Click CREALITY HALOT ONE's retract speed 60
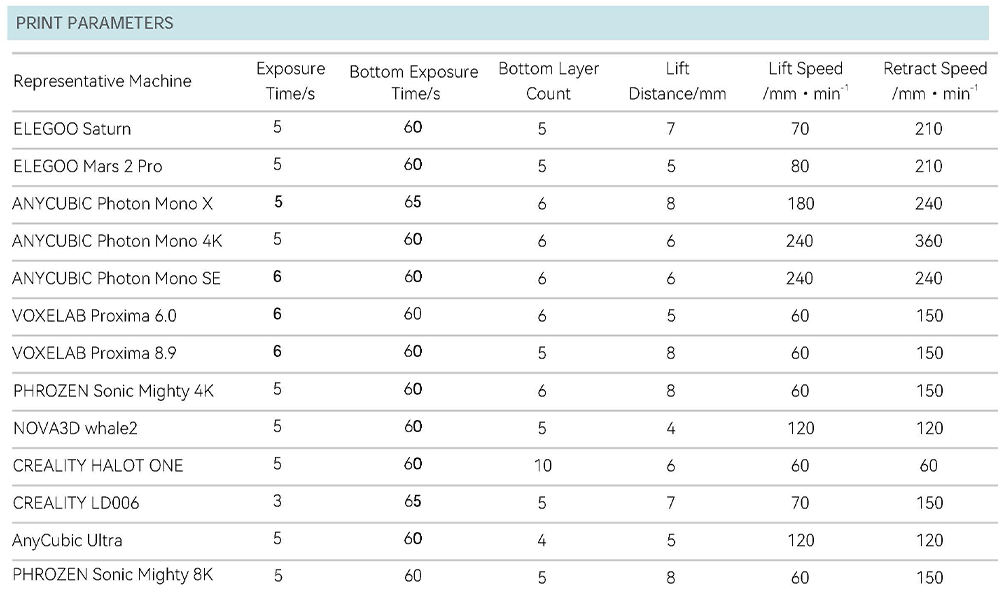This screenshot has width=1006, height=599. (x=929, y=465)
